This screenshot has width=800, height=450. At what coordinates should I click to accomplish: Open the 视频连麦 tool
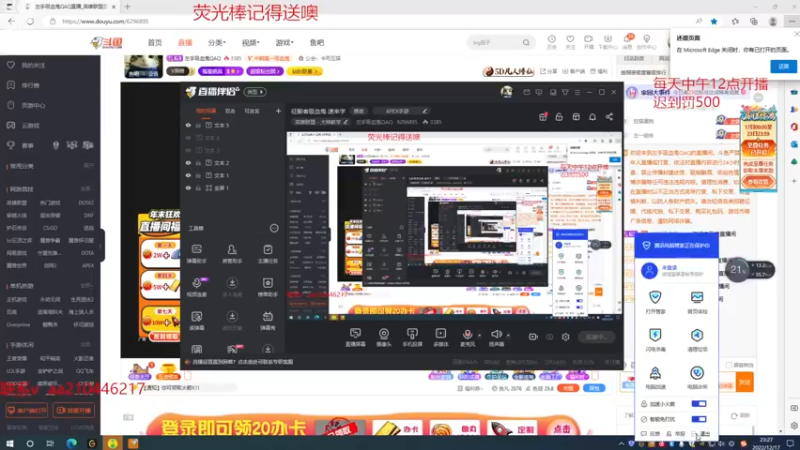(197, 287)
